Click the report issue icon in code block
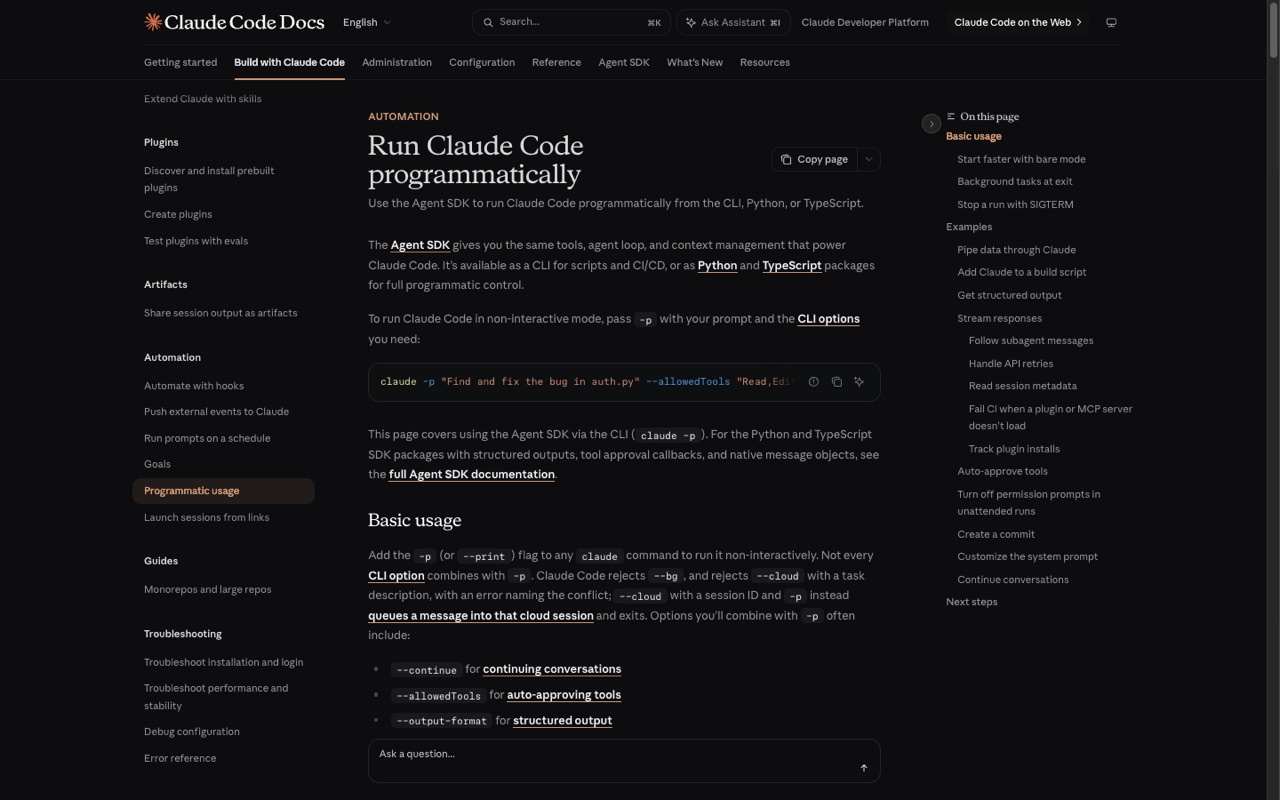 (x=813, y=382)
